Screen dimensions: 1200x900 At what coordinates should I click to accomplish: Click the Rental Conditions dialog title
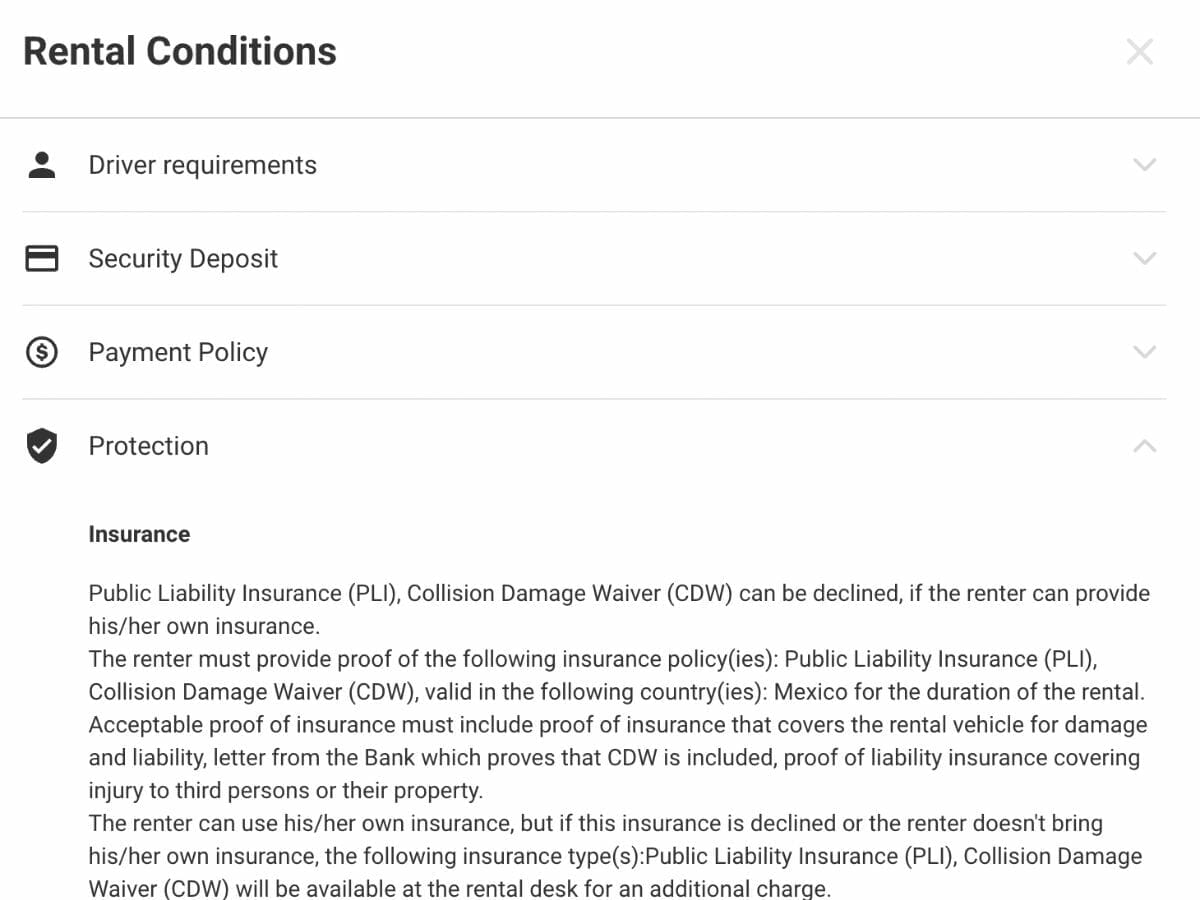click(180, 52)
